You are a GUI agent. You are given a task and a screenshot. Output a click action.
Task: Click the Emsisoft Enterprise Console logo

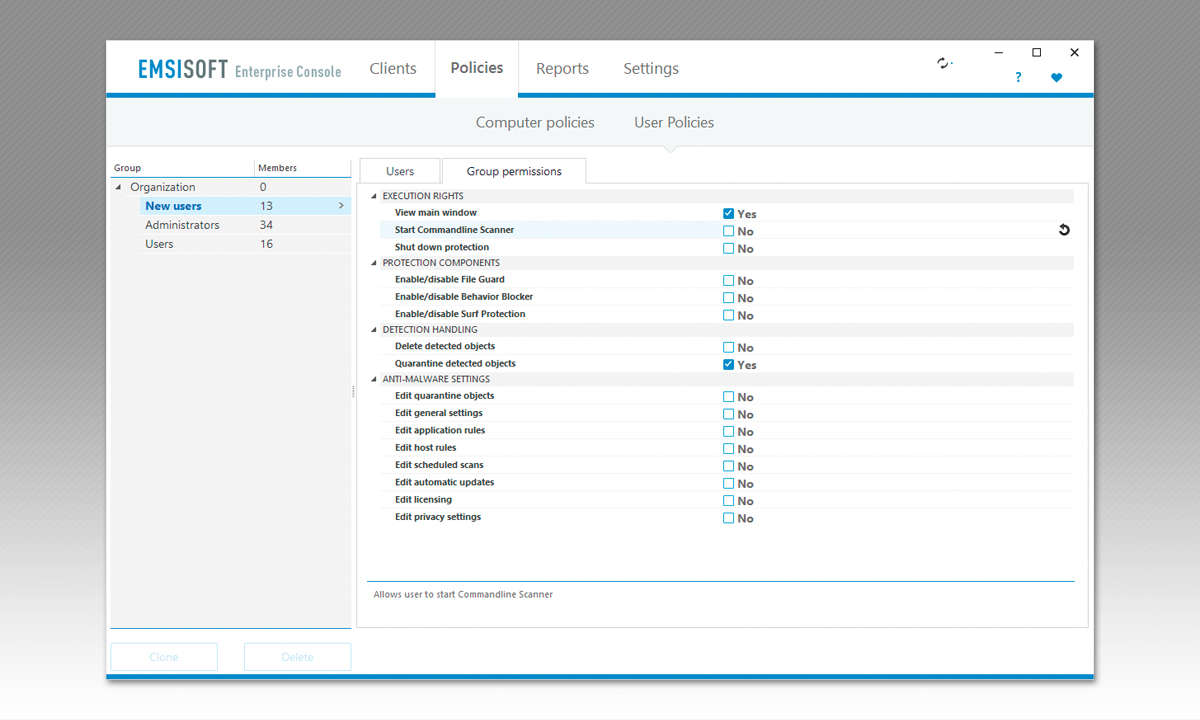pyautogui.click(x=240, y=69)
